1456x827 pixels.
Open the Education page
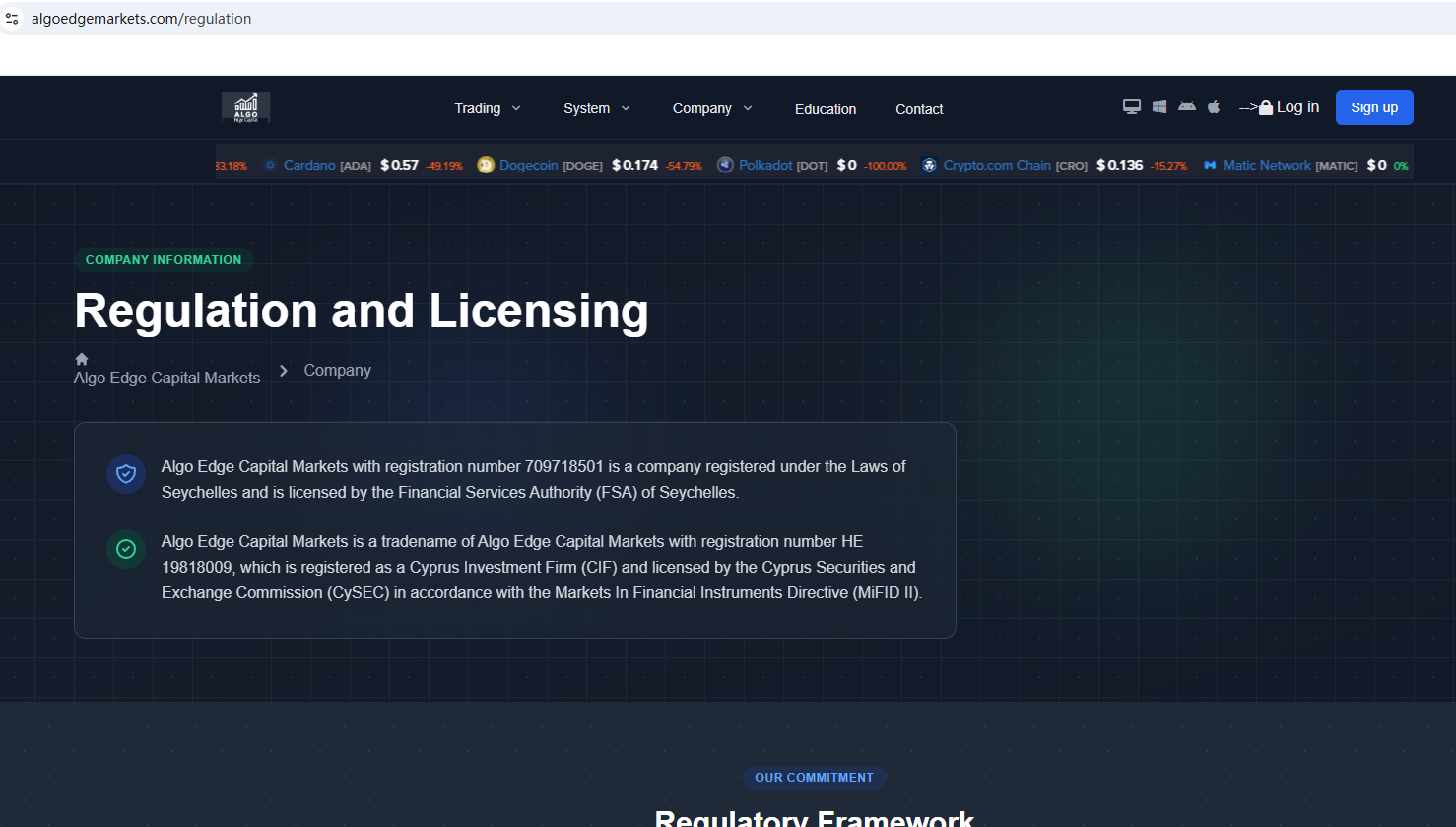(826, 109)
